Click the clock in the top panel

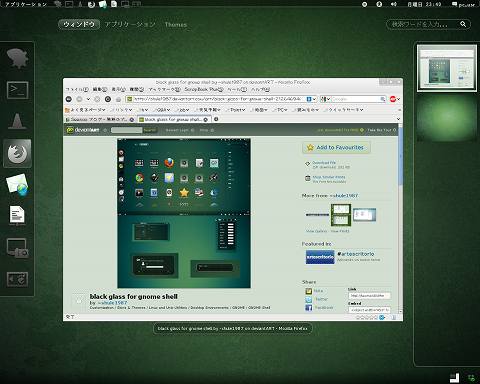click(424, 4)
